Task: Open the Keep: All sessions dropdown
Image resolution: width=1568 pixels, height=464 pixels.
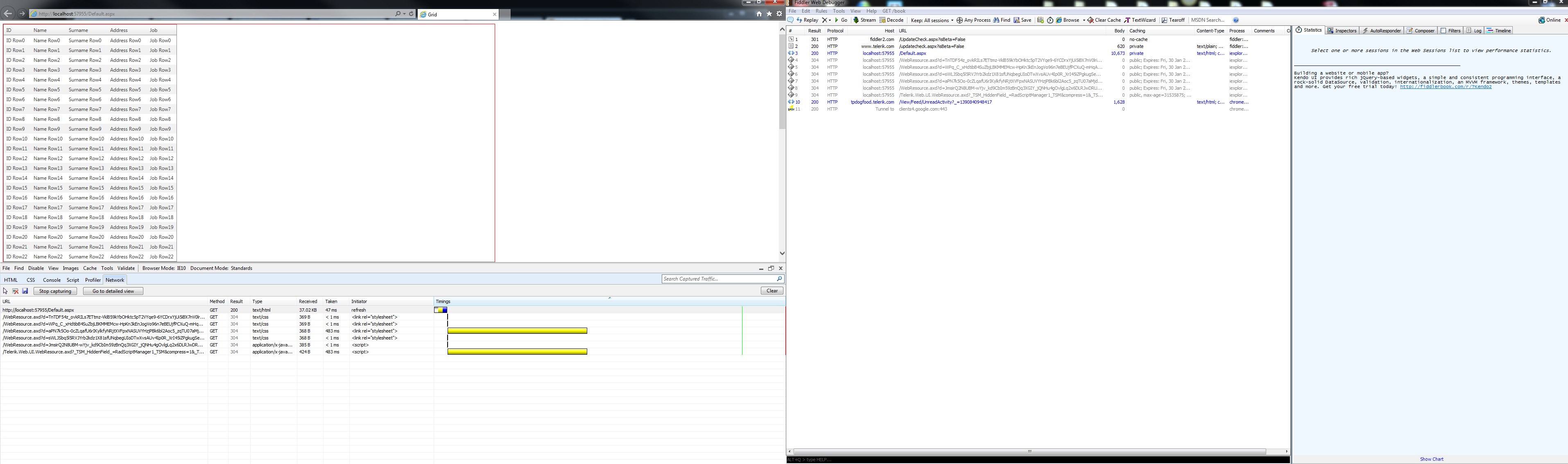Action: coord(931,20)
